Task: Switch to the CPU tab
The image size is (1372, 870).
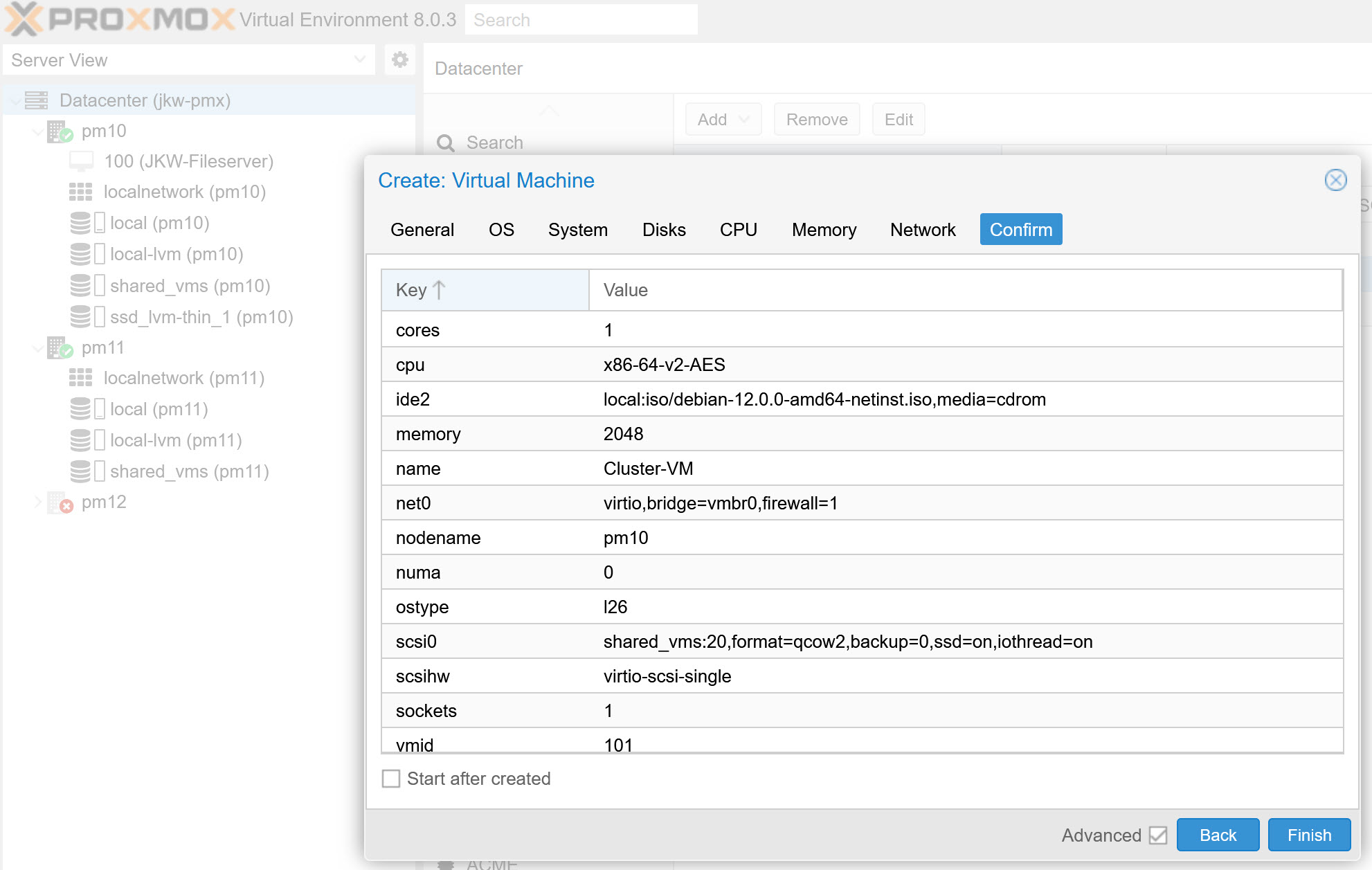Action: [738, 229]
